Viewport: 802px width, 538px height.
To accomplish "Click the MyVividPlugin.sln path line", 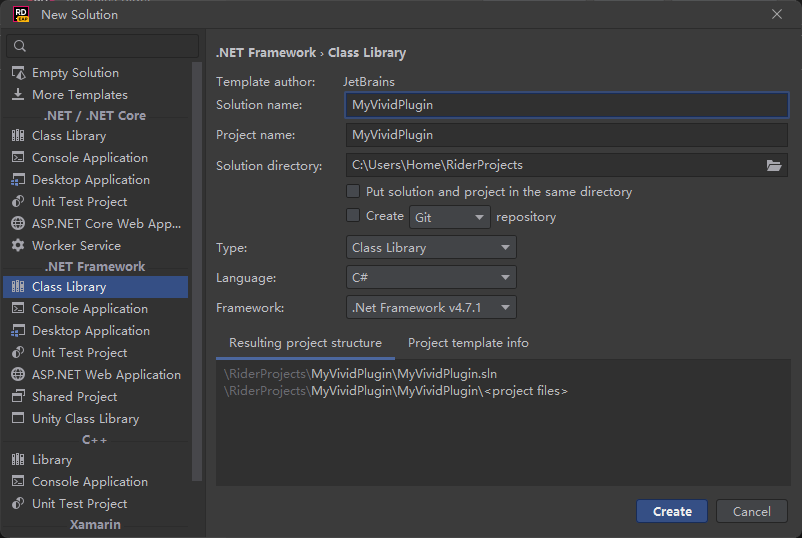I will click(360, 374).
